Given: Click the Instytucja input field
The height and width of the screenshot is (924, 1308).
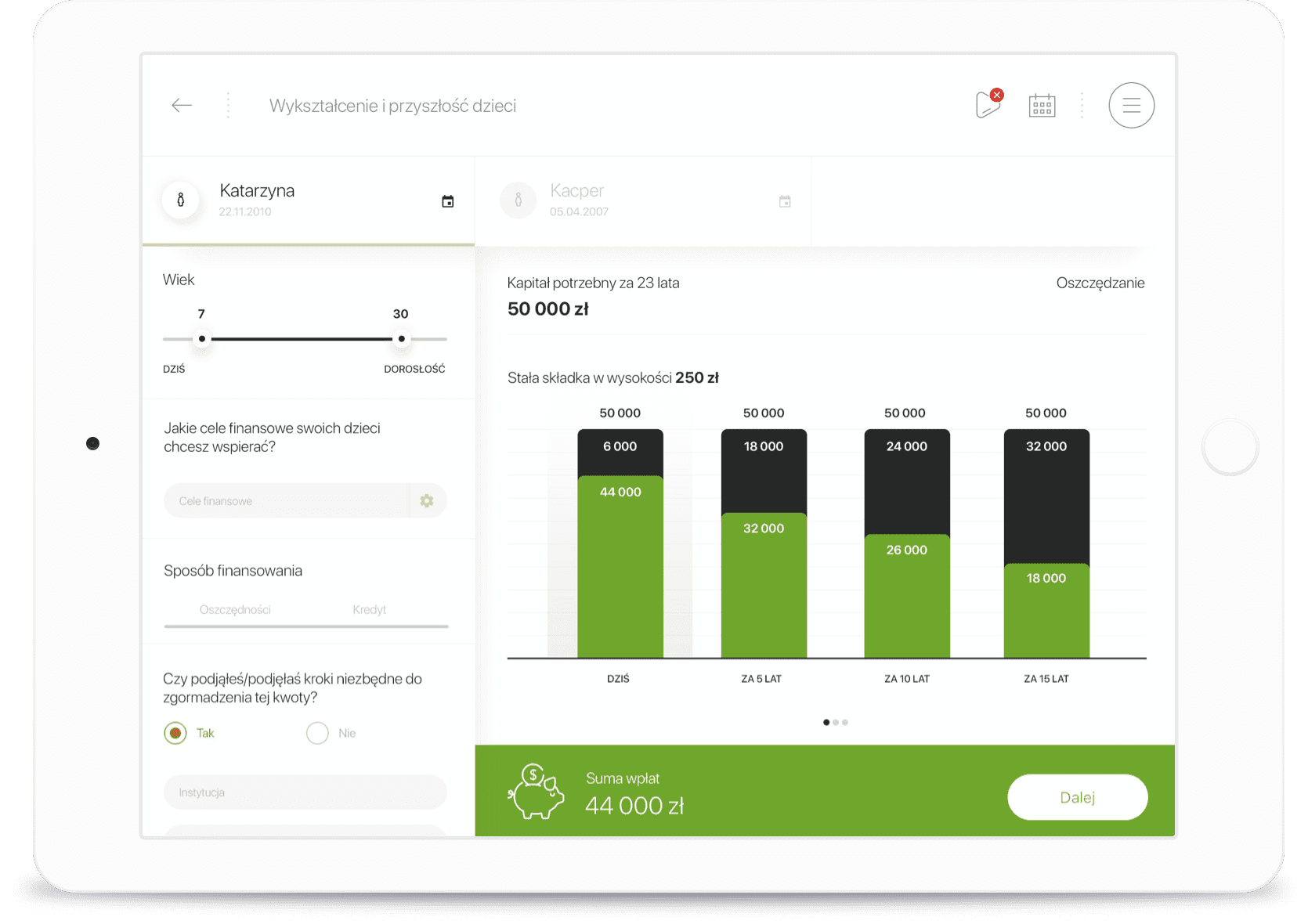Looking at the screenshot, I should point(305,792).
